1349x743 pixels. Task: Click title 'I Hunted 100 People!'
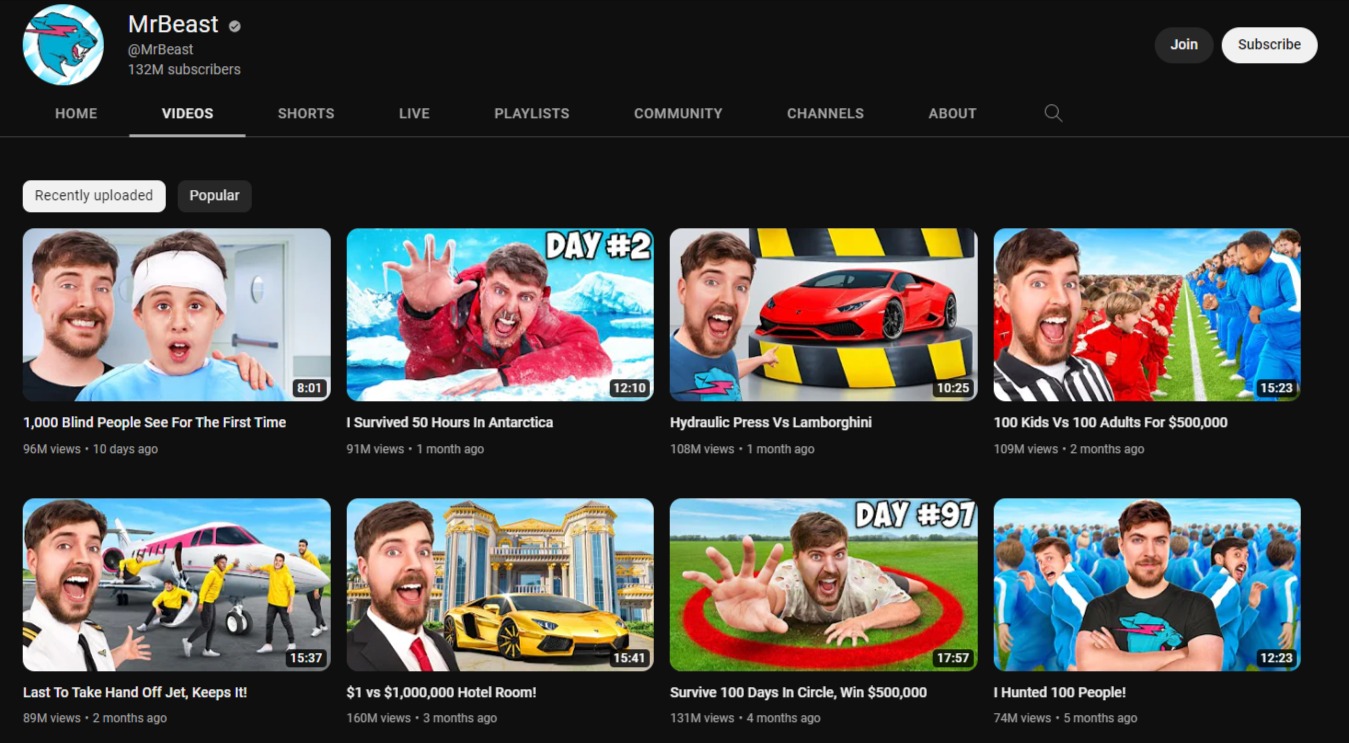(x=1060, y=693)
